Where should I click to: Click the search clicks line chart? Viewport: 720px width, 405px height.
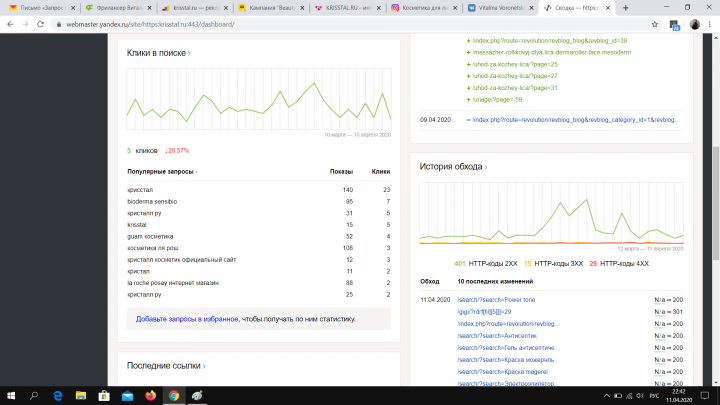(259, 99)
